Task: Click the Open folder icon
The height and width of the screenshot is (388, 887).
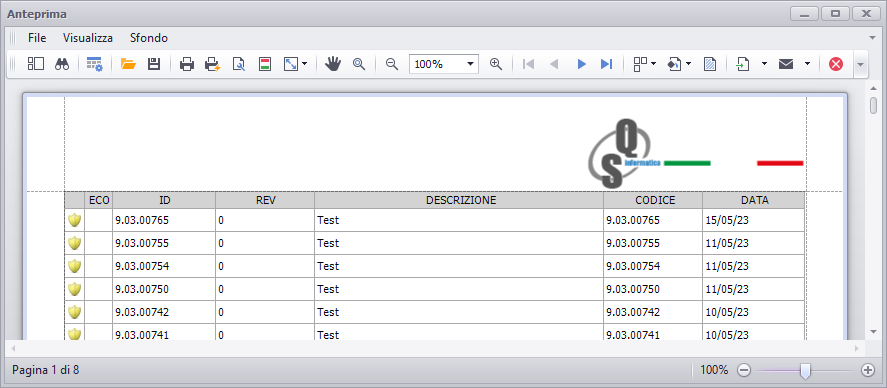Action: (x=128, y=64)
